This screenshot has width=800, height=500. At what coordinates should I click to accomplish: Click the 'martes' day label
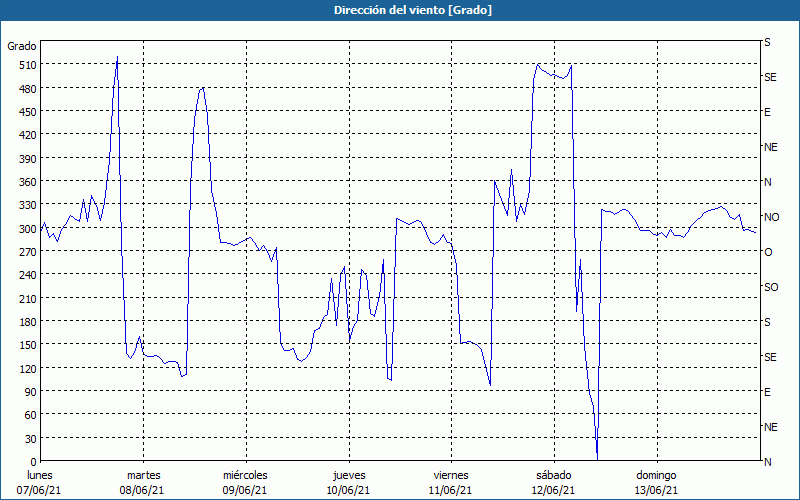point(143,476)
